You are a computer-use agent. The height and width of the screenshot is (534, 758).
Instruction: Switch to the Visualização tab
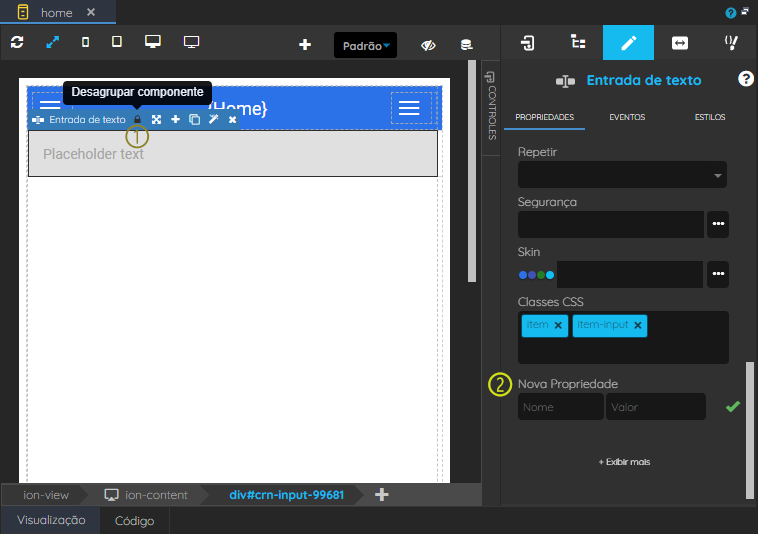pos(51,520)
